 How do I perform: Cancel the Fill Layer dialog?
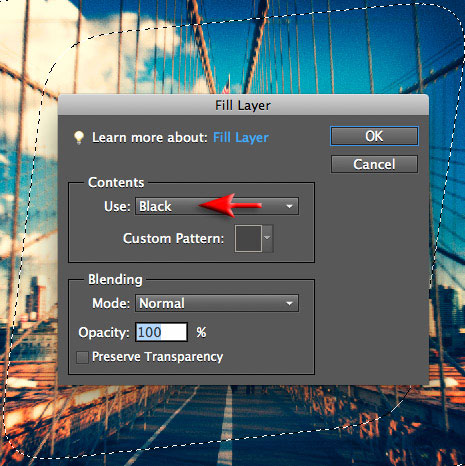[x=374, y=164]
